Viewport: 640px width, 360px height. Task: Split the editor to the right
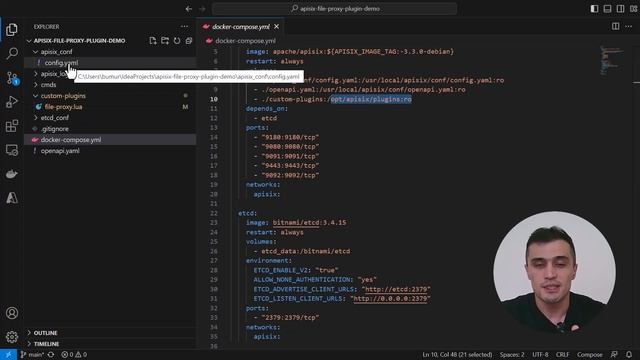616,27
